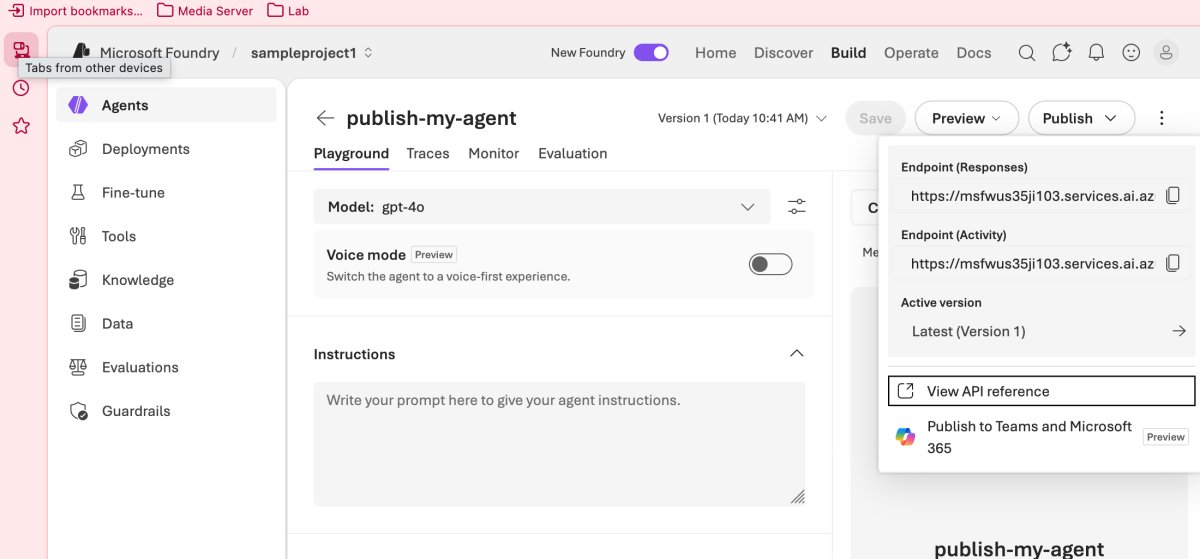Click the Microsoft 365 Copilot icon
This screenshot has width=1200, height=559.
point(905,437)
